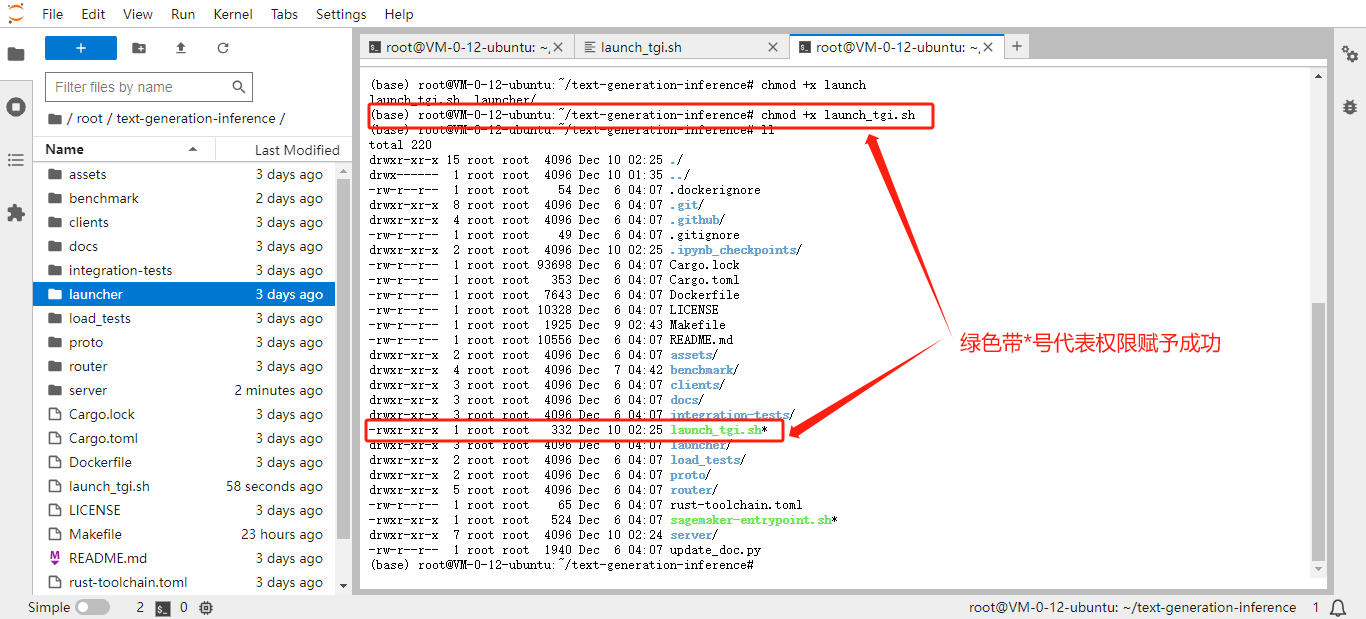This screenshot has width=1366, height=619.
Task: Toggle Simple mode switch
Action: pyautogui.click(x=92, y=607)
